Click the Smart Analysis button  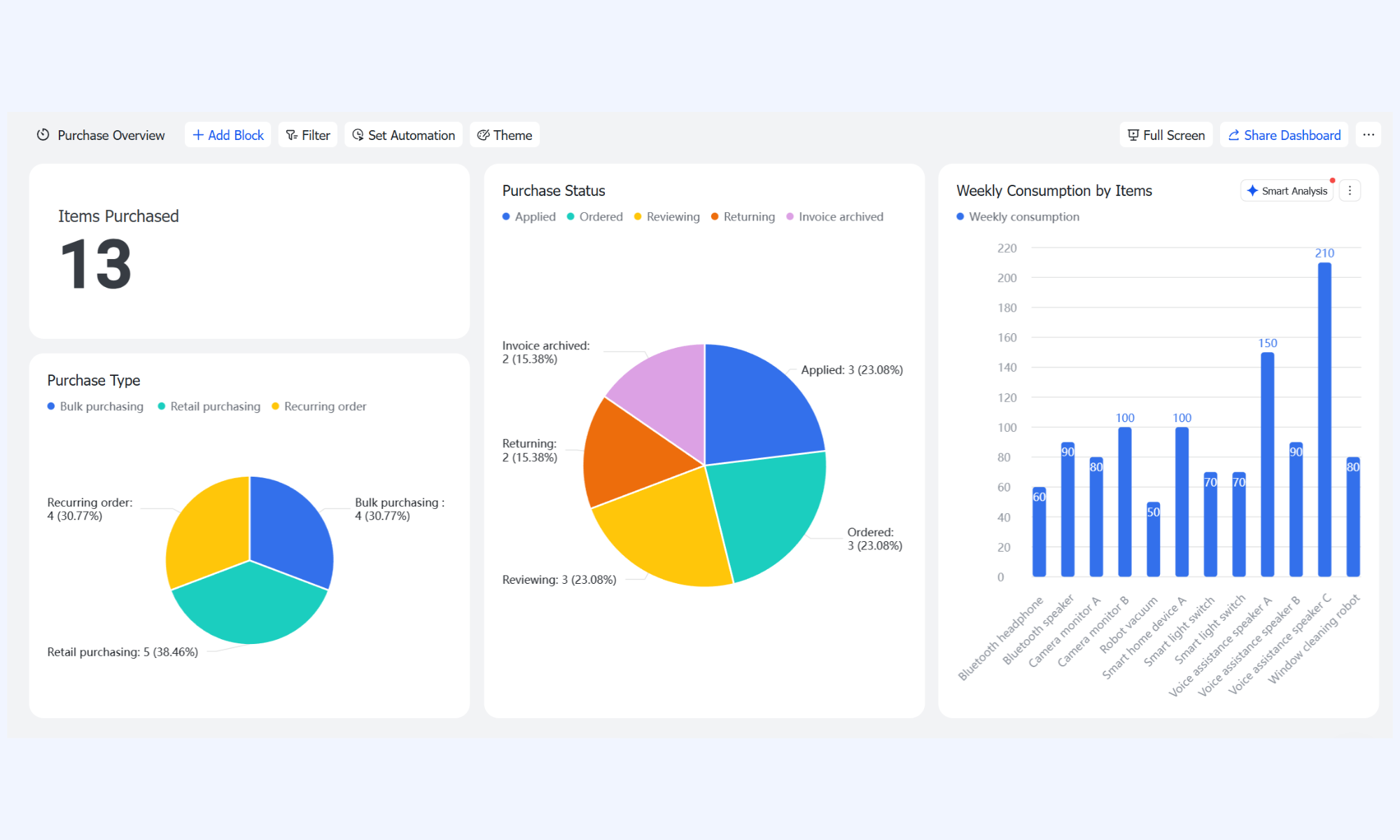click(1287, 190)
